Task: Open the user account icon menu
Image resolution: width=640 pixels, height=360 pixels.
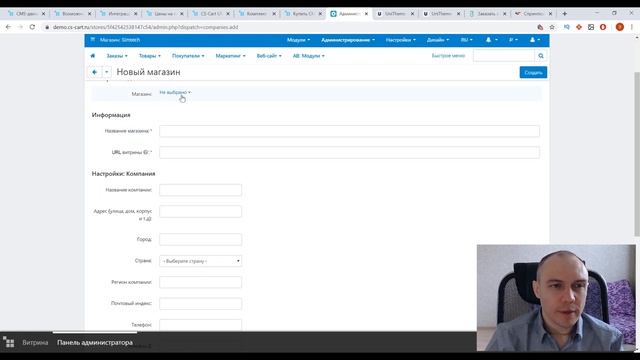Action: [x=535, y=40]
